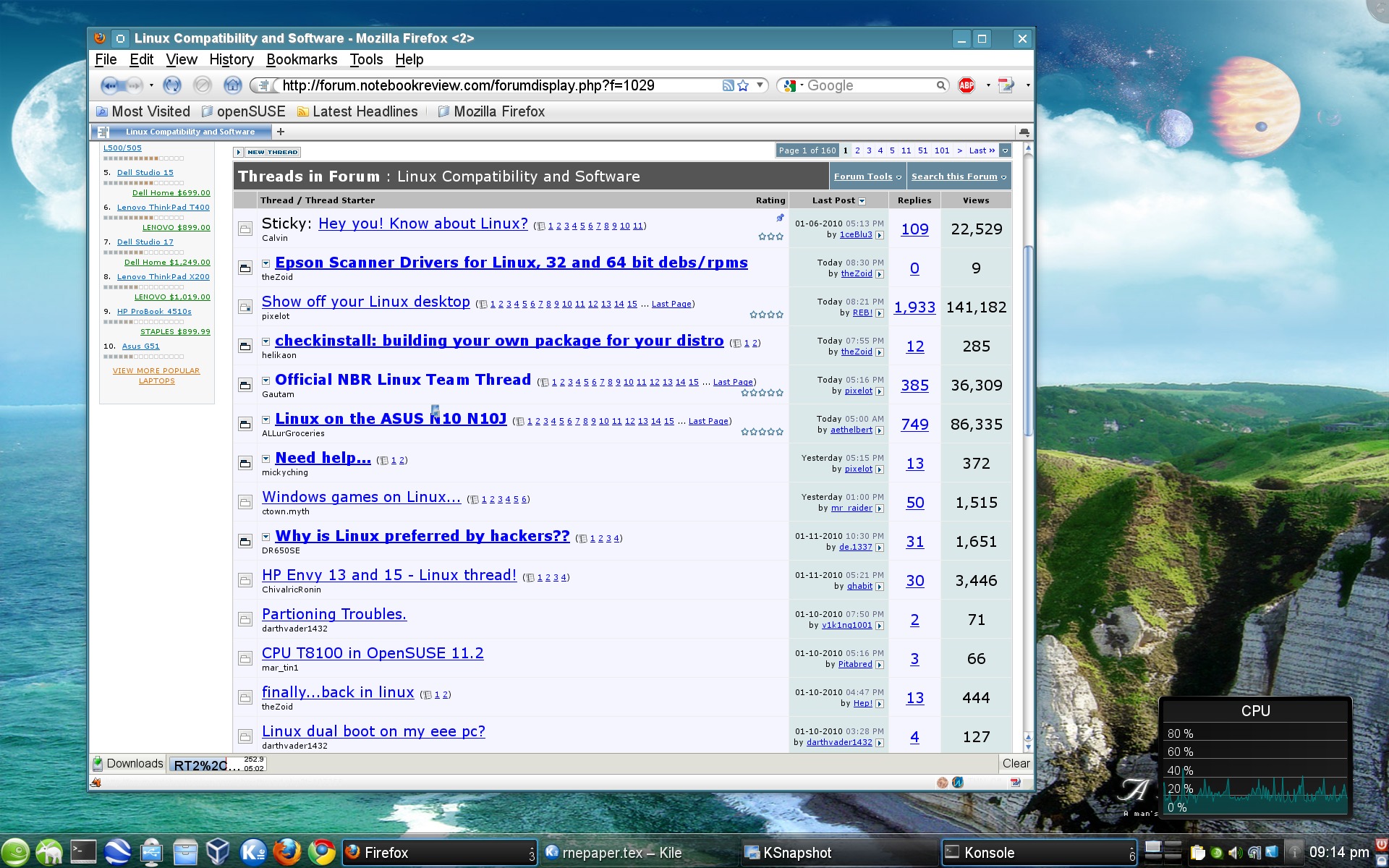Open the Bookmarks menu

pos(302,59)
